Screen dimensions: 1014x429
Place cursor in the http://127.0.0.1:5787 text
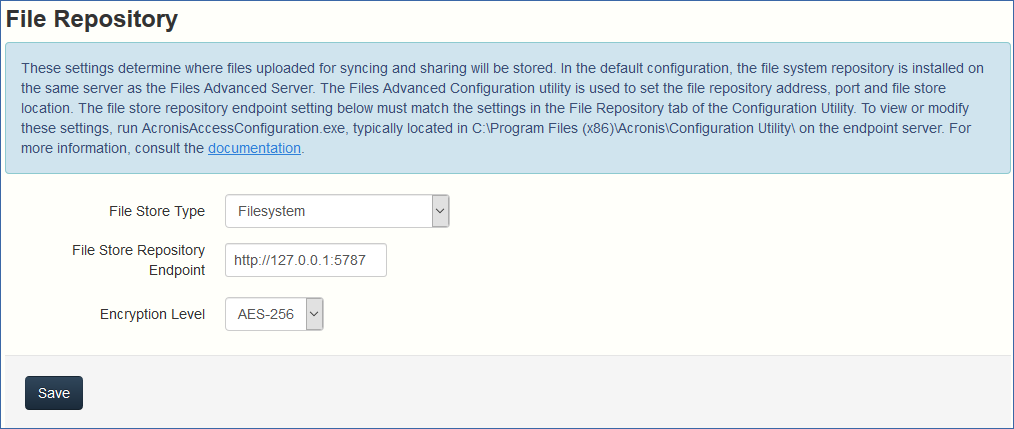coord(299,260)
